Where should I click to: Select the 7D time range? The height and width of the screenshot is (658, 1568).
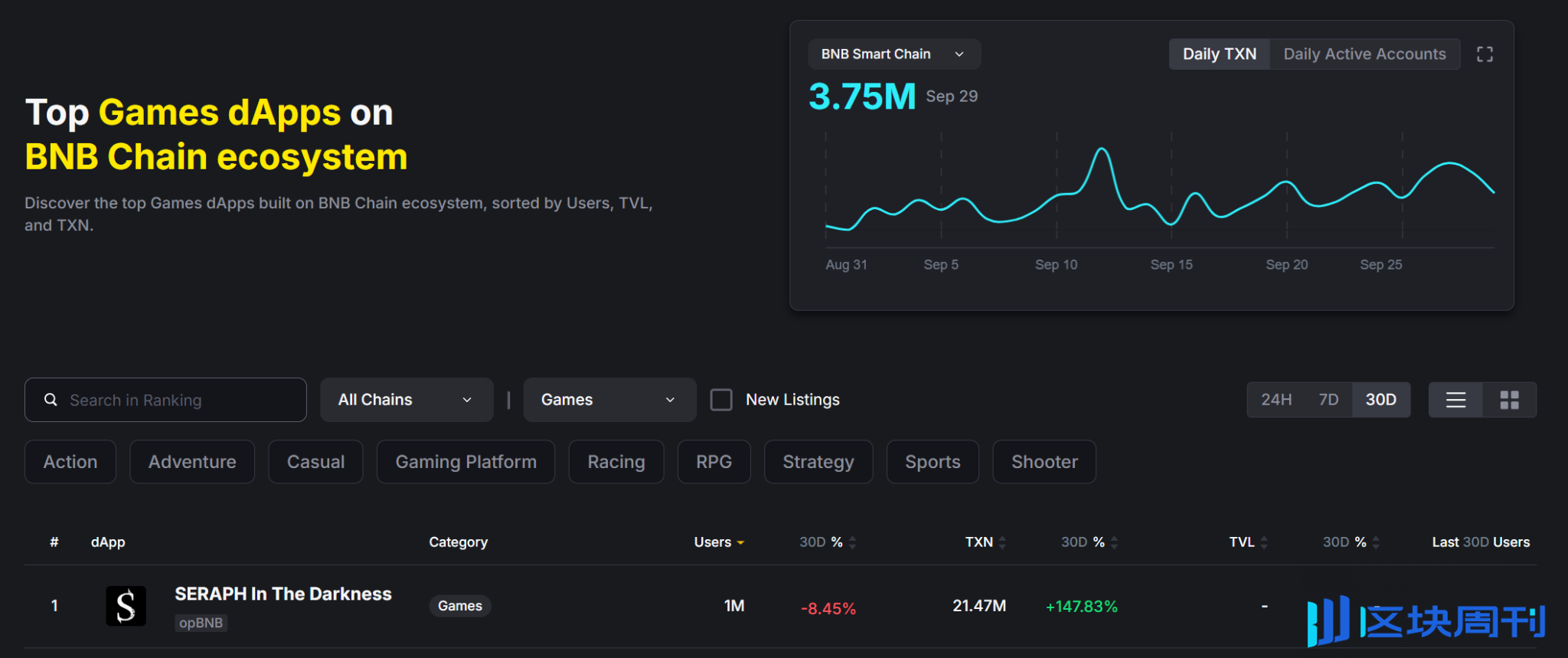[x=1328, y=400]
